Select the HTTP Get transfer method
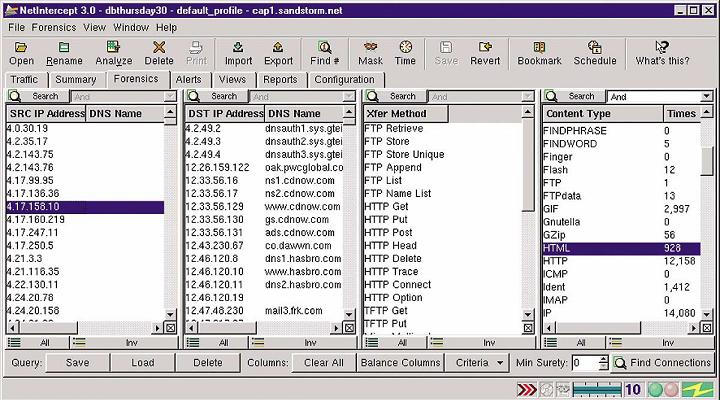 [x=443, y=207]
